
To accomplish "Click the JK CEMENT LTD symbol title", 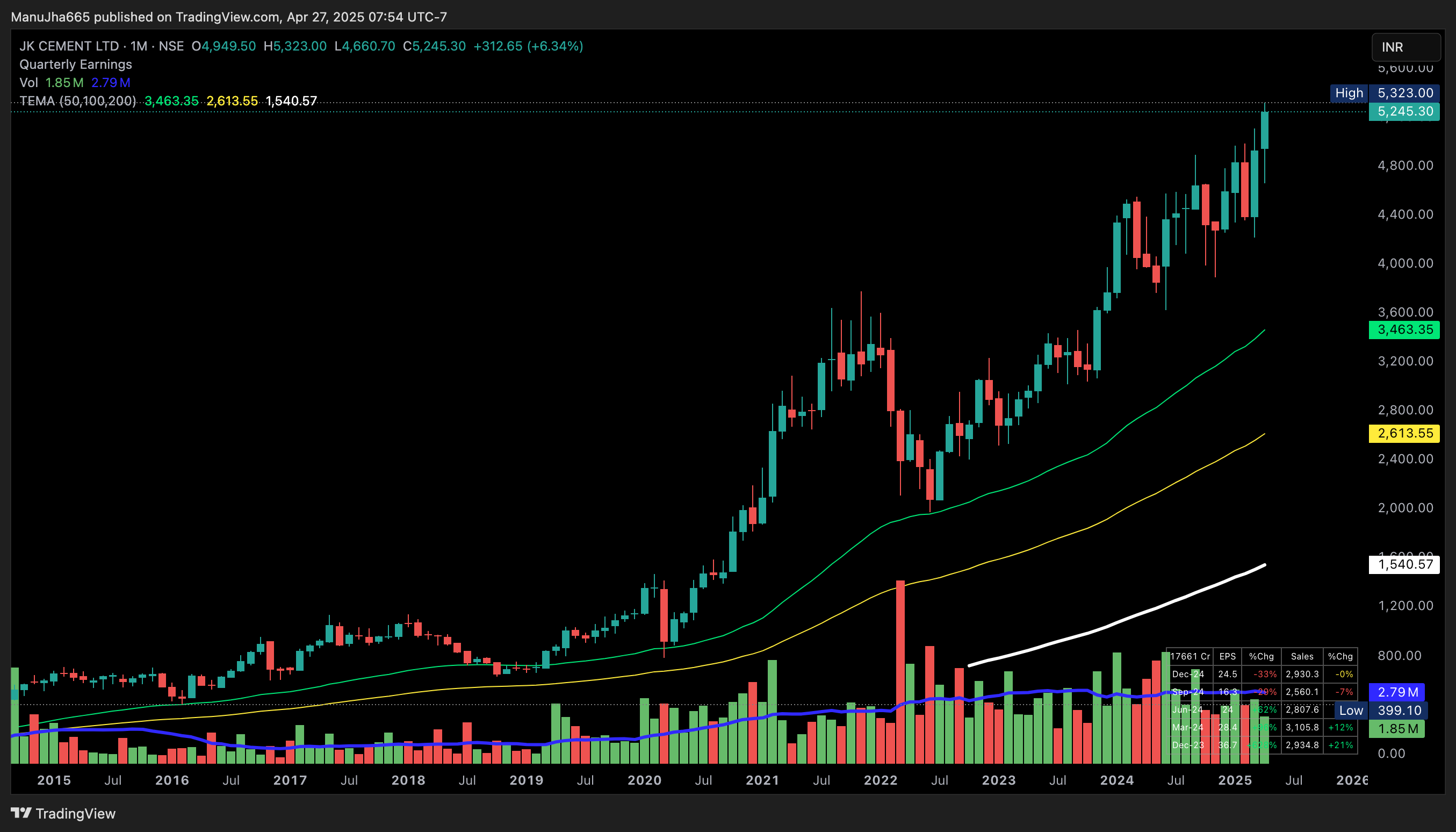I will [x=69, y=46].
